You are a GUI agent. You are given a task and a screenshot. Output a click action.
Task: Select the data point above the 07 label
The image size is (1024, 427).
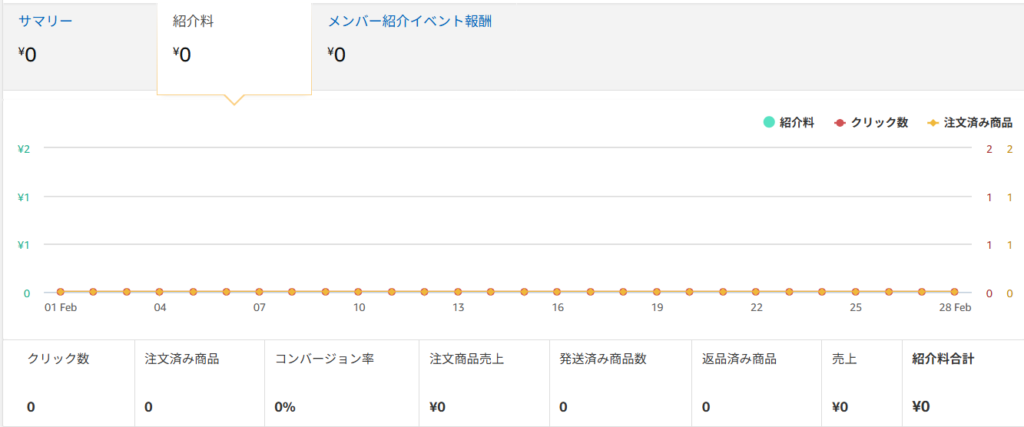(x=259, y=292)
